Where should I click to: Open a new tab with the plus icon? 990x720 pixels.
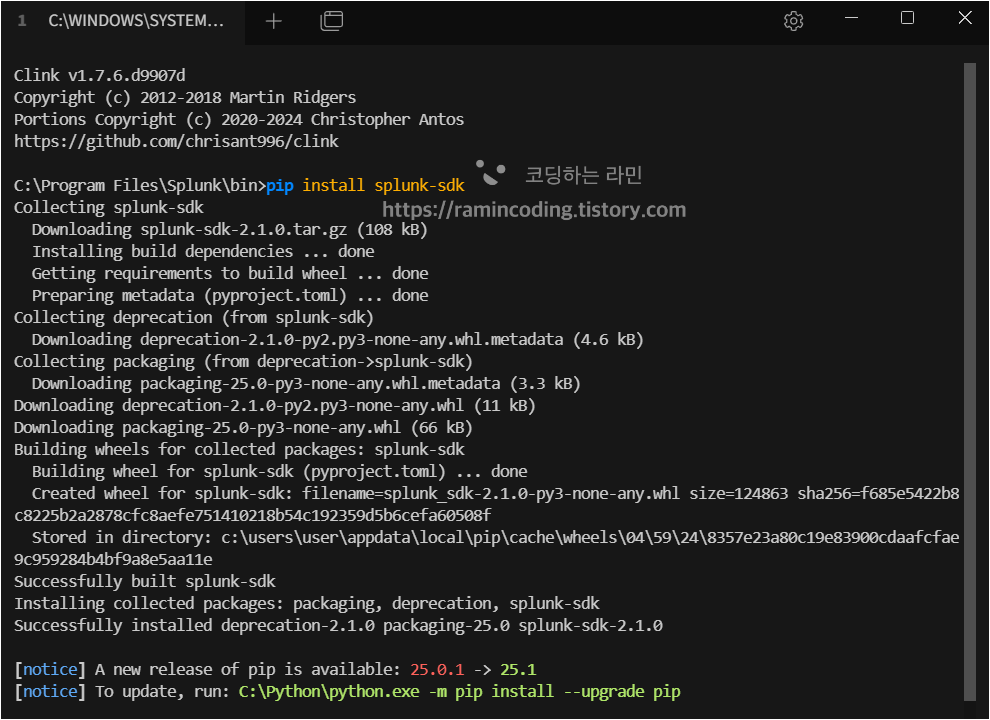click(273, 21)
